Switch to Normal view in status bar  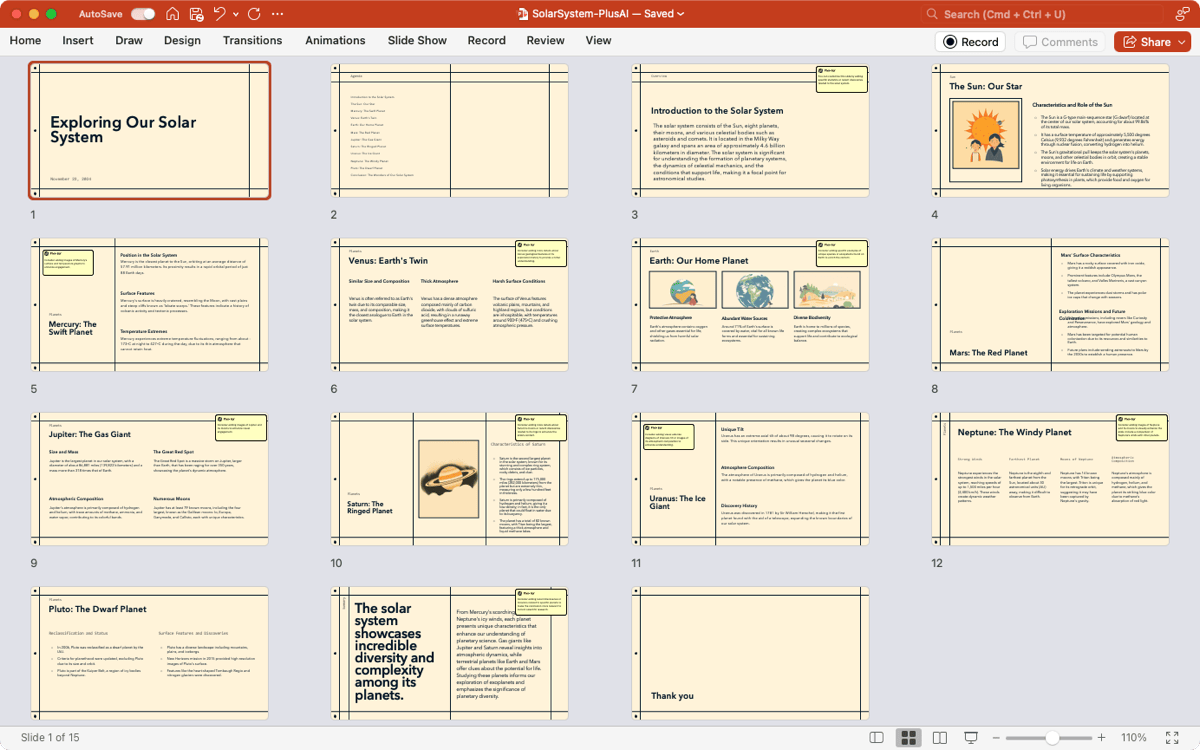click(x=876, y=738)
